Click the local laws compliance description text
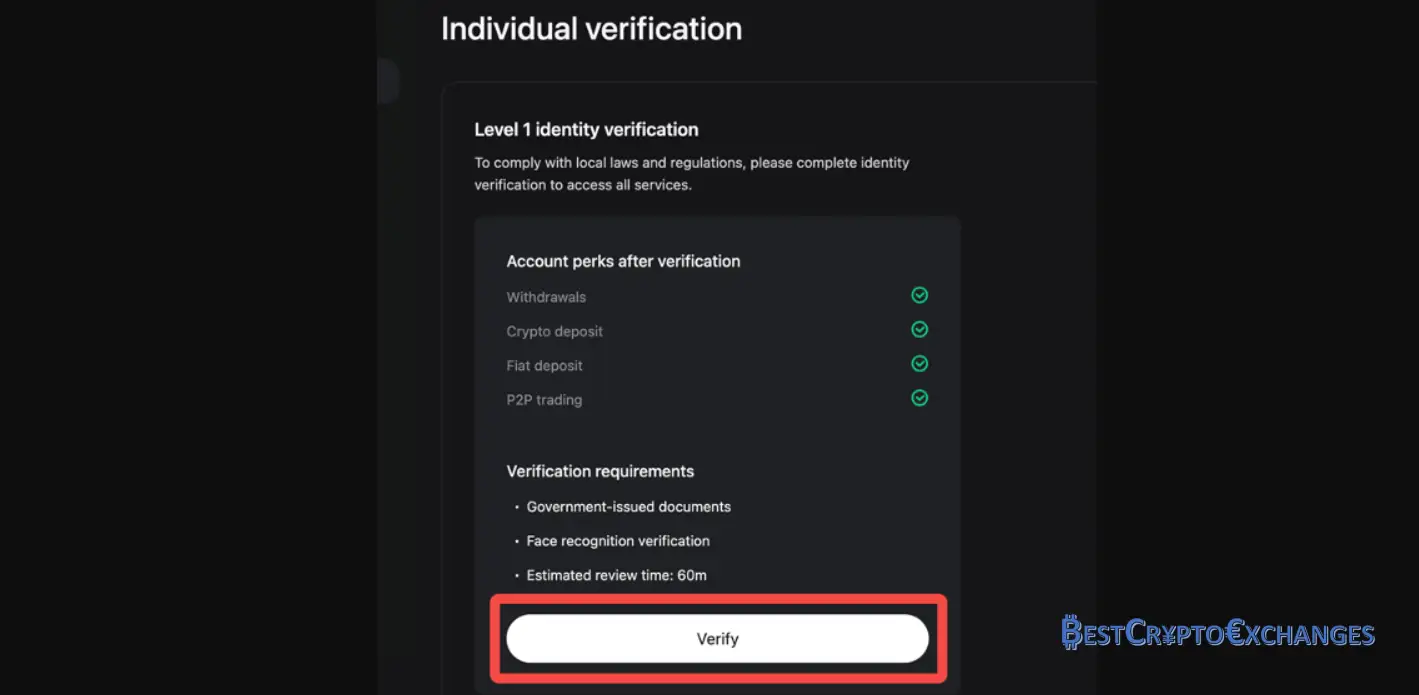The width and height of the screenshot is (1419, 695). click(691, 173)
